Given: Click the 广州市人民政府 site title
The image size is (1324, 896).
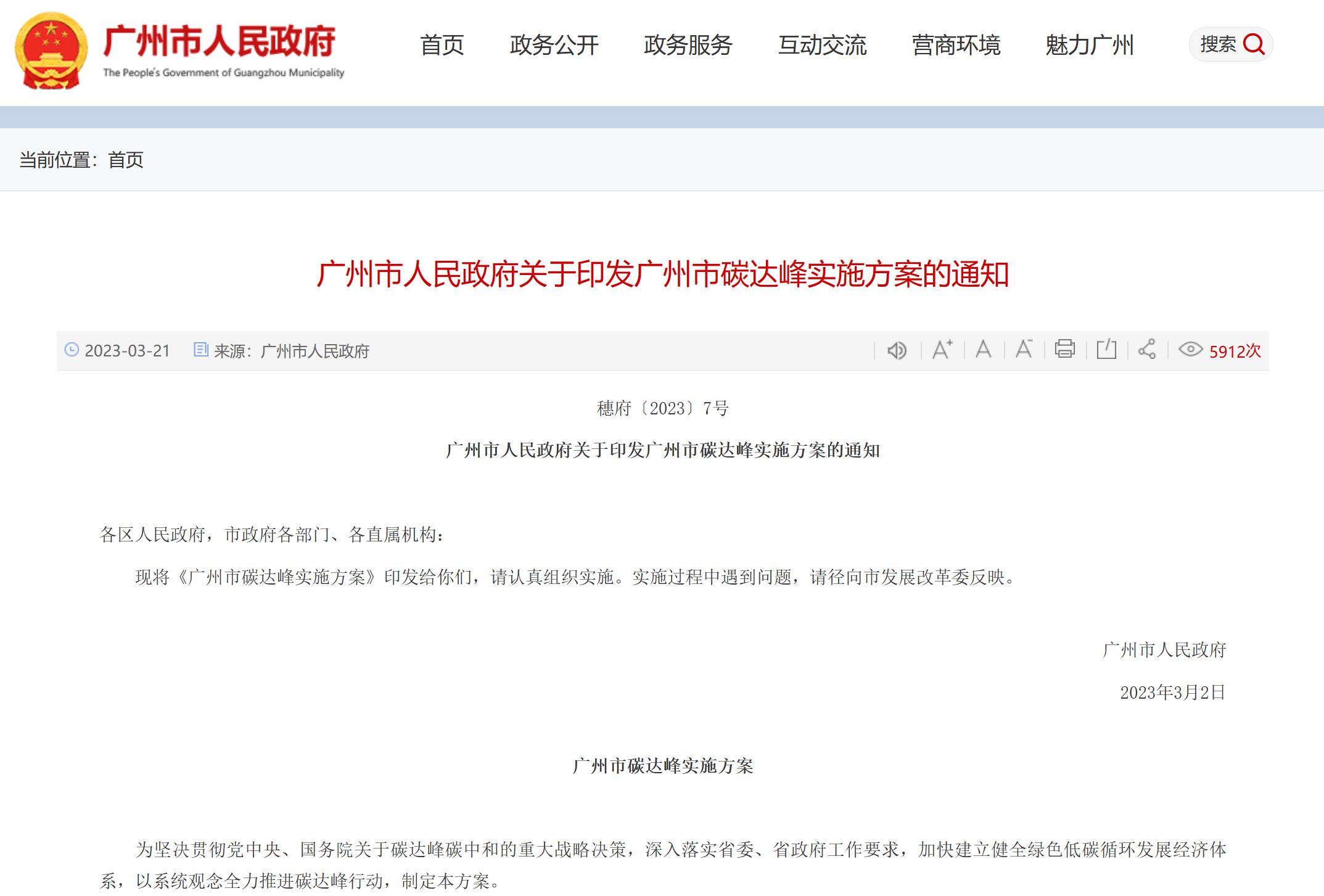Looking at the screenshot, I should point(220,42).
